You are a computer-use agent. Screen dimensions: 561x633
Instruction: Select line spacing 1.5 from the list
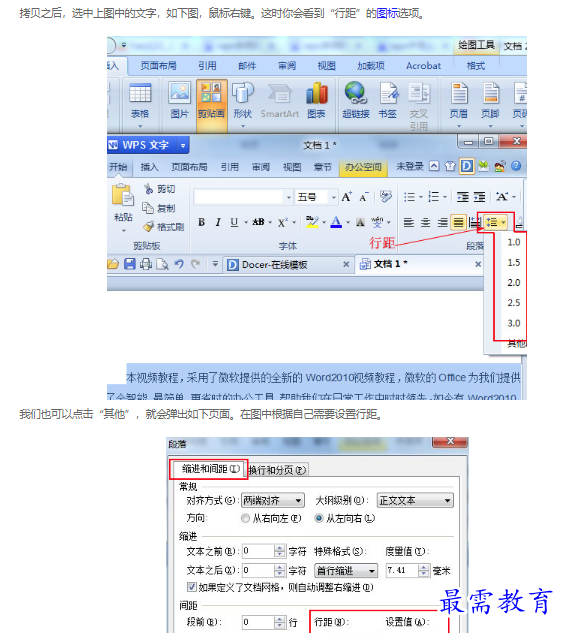point(513,262)
